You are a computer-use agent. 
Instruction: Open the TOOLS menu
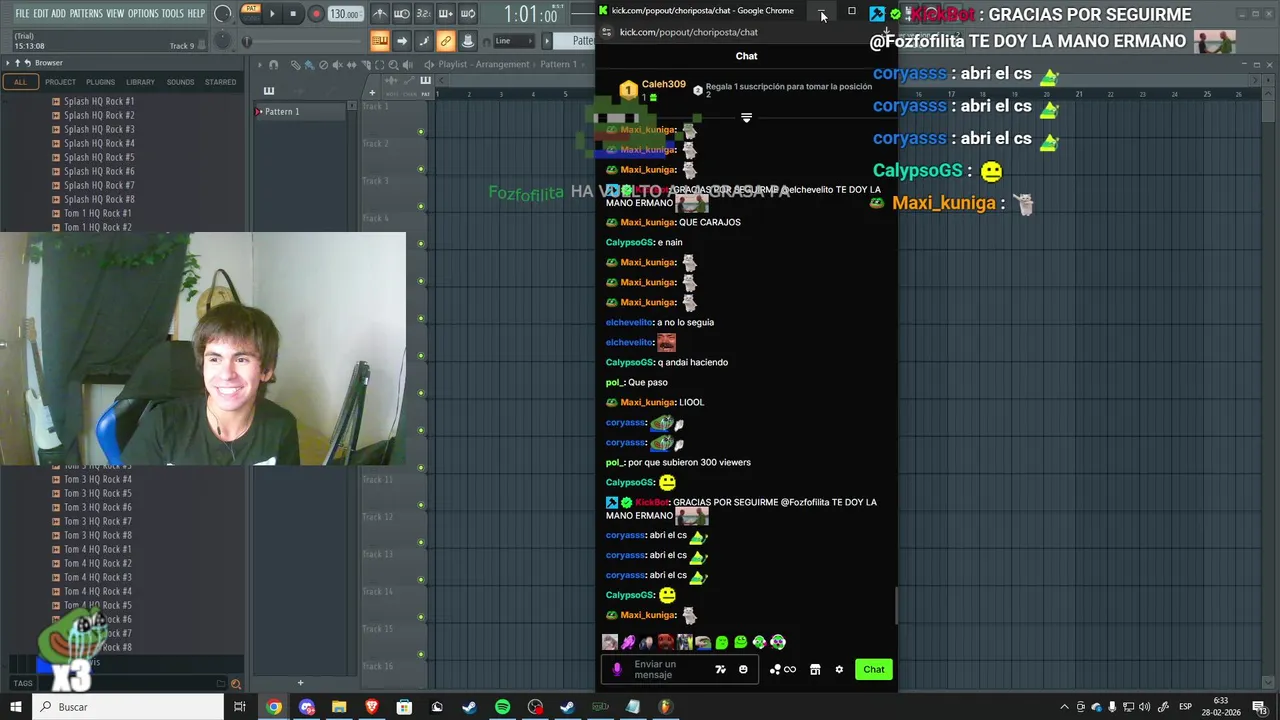pyautogui.click(x=173, y=13)
